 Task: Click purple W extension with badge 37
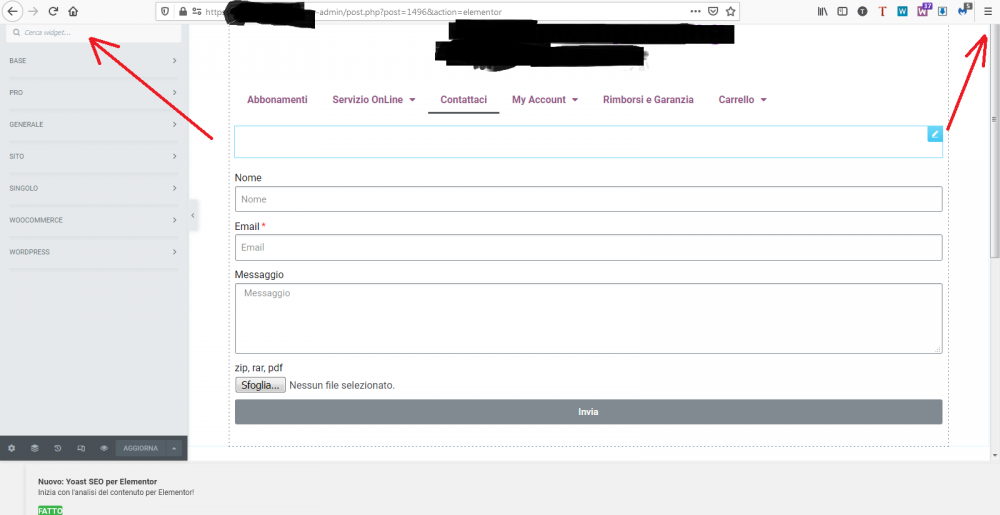pyautogui.click(x=923, y=10)
